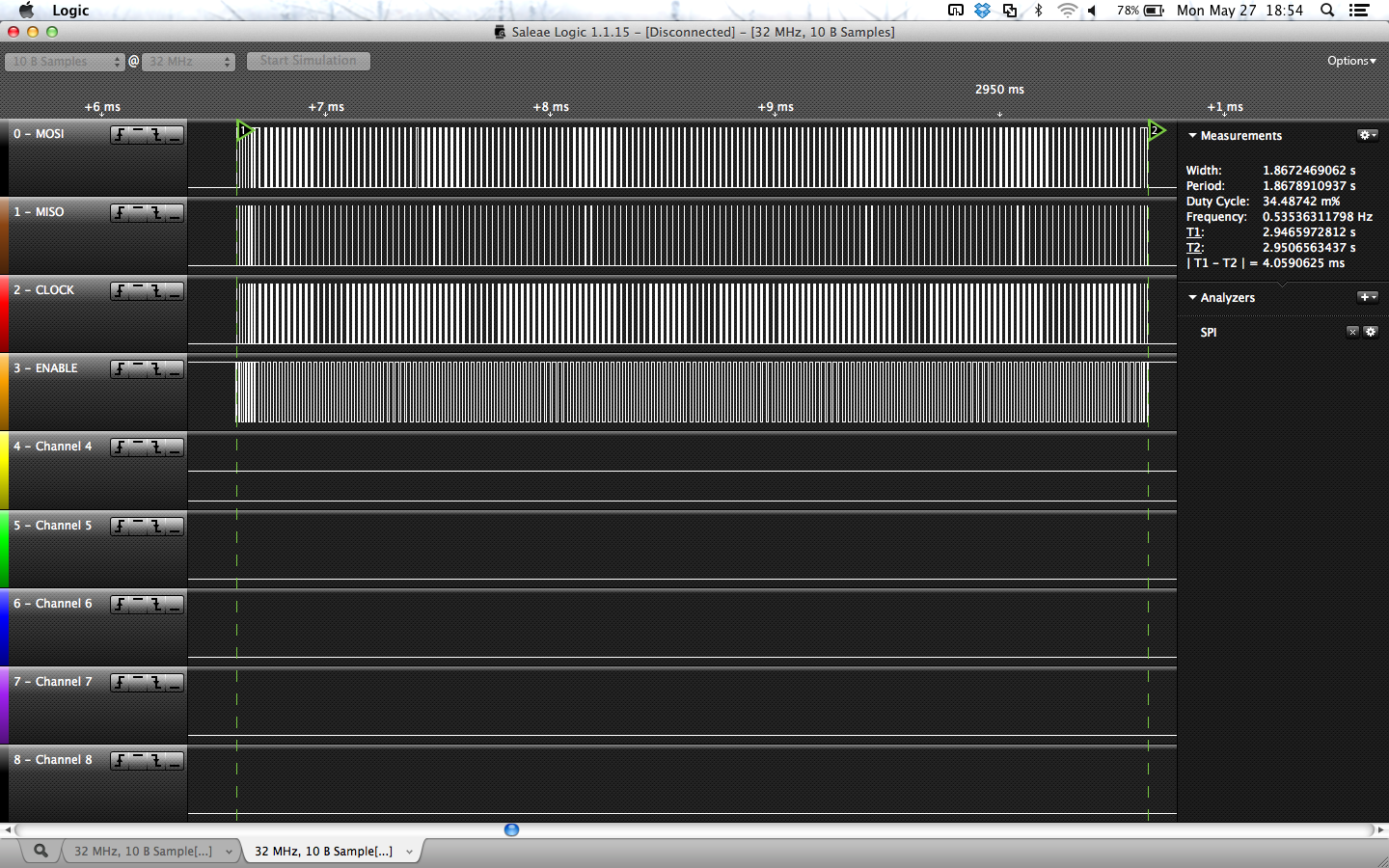
Task: Set rising edge trigger on Channel 6
Action: pos(120,605)
